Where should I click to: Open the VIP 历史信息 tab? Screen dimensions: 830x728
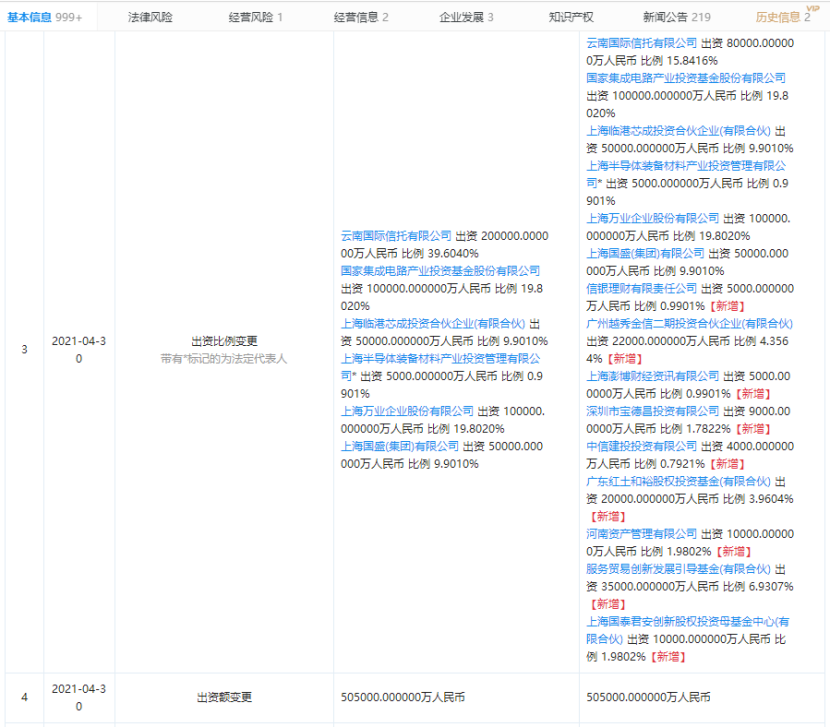click(783, 17)
